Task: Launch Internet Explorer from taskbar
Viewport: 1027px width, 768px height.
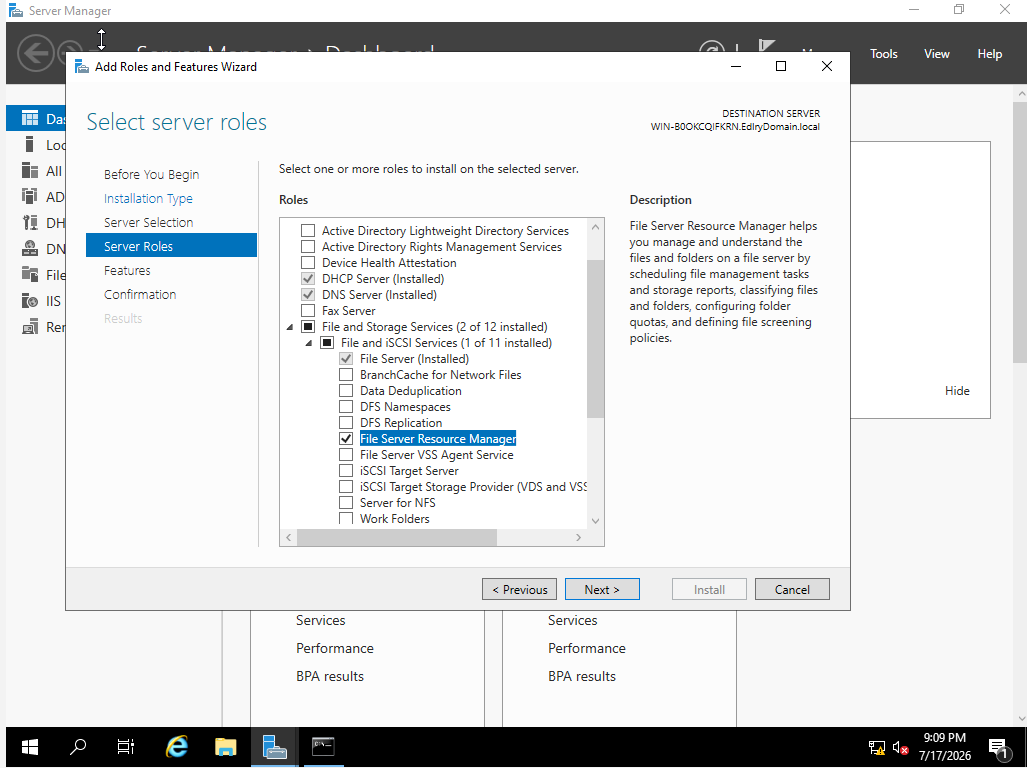Action: [177, 747]
